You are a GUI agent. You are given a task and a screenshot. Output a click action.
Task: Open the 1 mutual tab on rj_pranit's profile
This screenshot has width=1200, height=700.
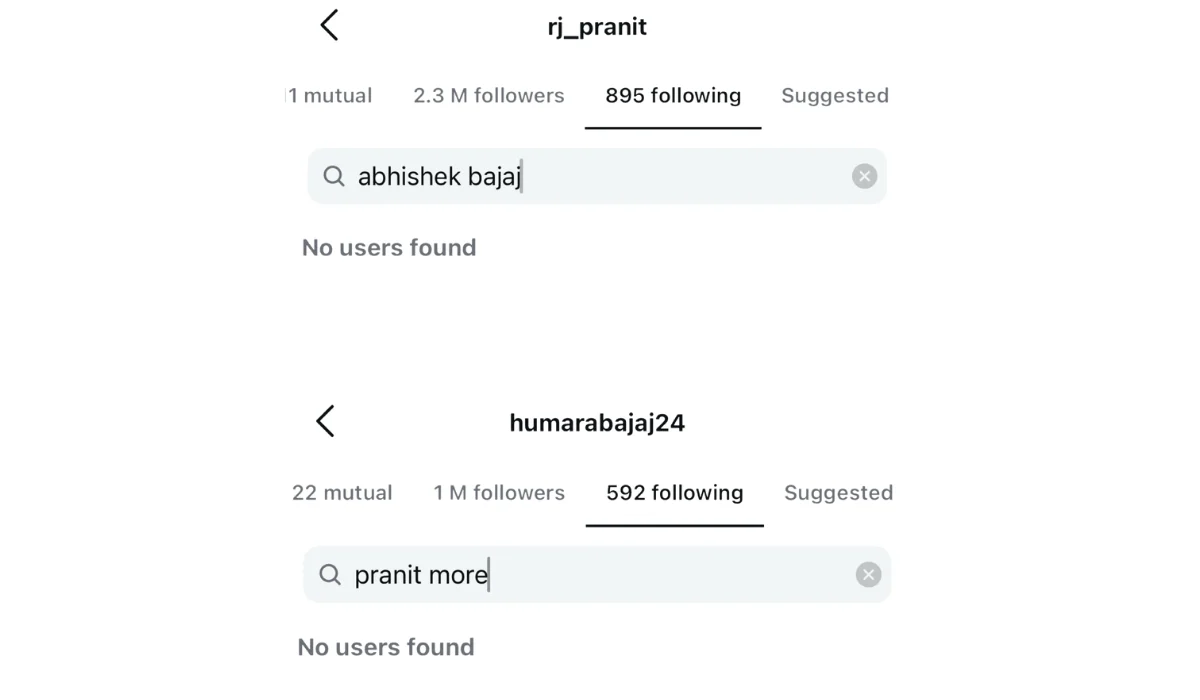(x=331, y=95)
